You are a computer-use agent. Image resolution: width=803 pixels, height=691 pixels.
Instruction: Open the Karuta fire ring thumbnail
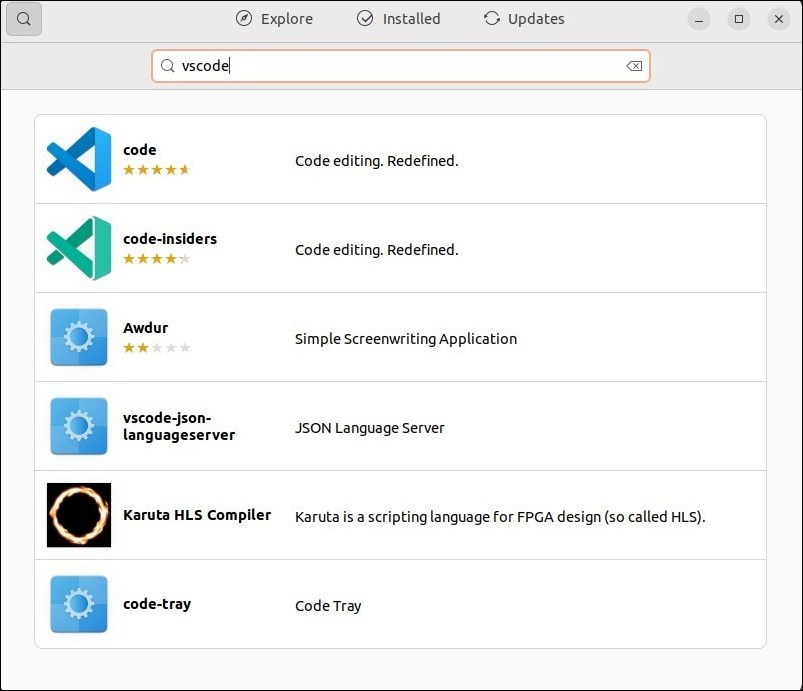click(x=79, y=515)
